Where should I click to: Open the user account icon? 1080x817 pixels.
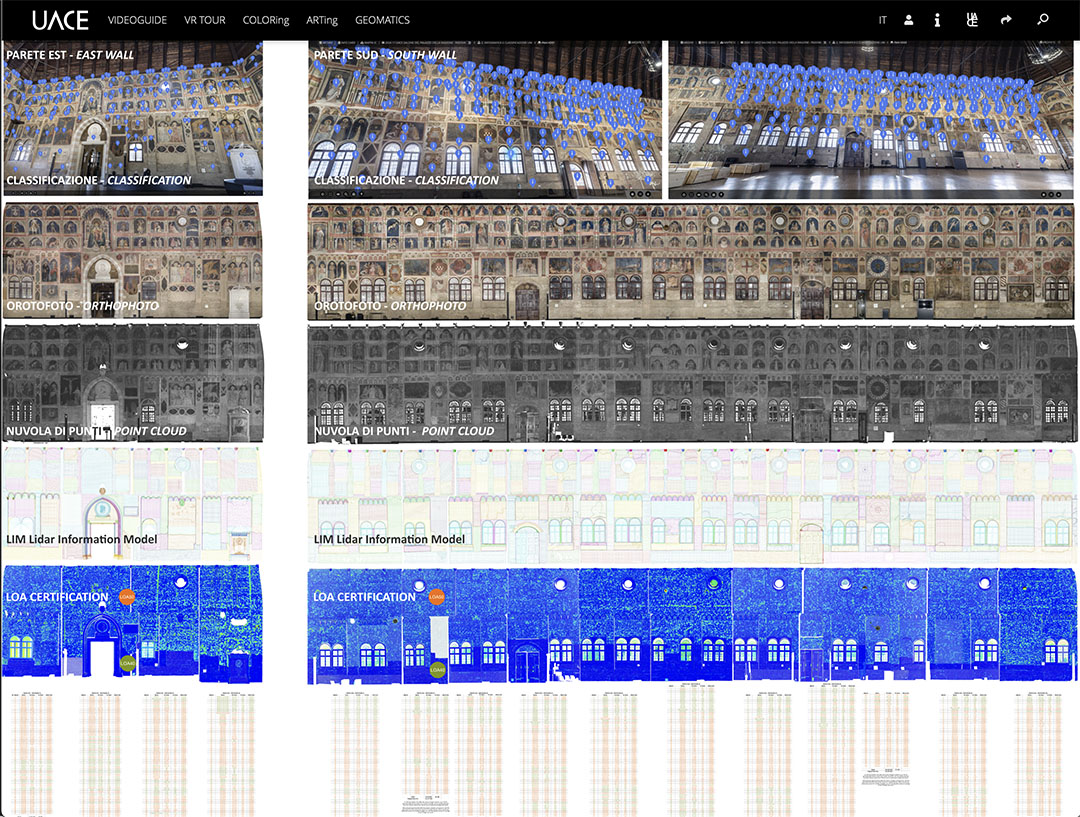(909, 20)
